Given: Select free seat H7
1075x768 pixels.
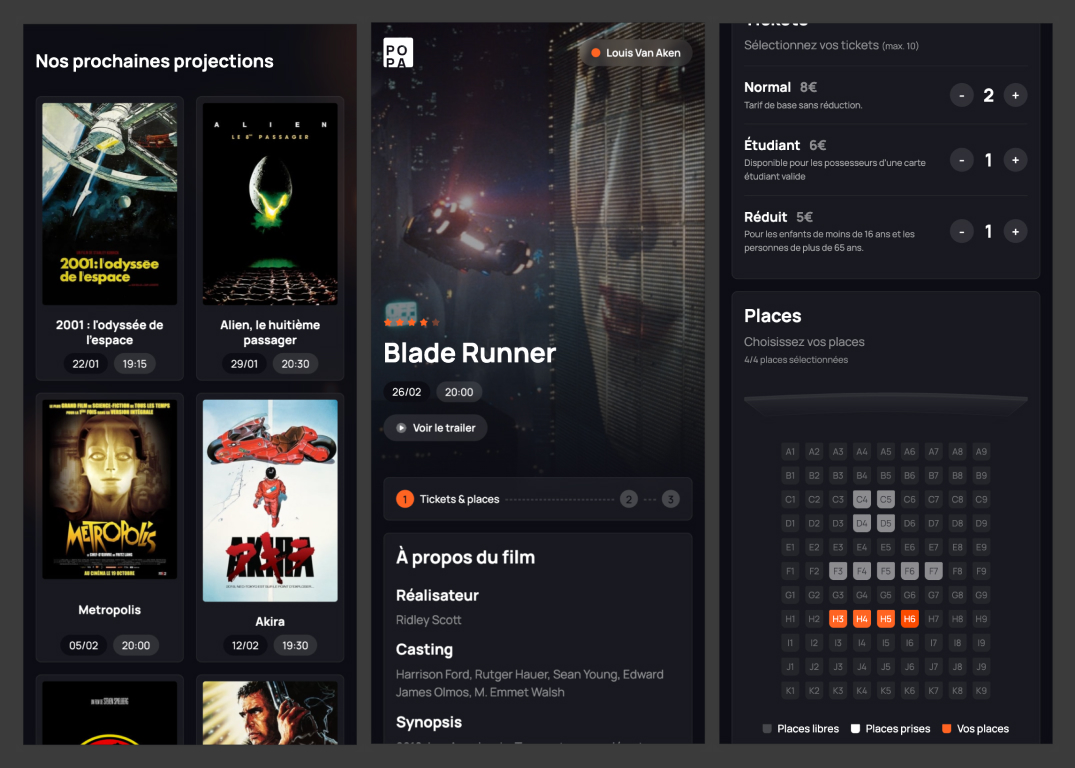Looking at the screenshot, I should [x=933, y=619].
